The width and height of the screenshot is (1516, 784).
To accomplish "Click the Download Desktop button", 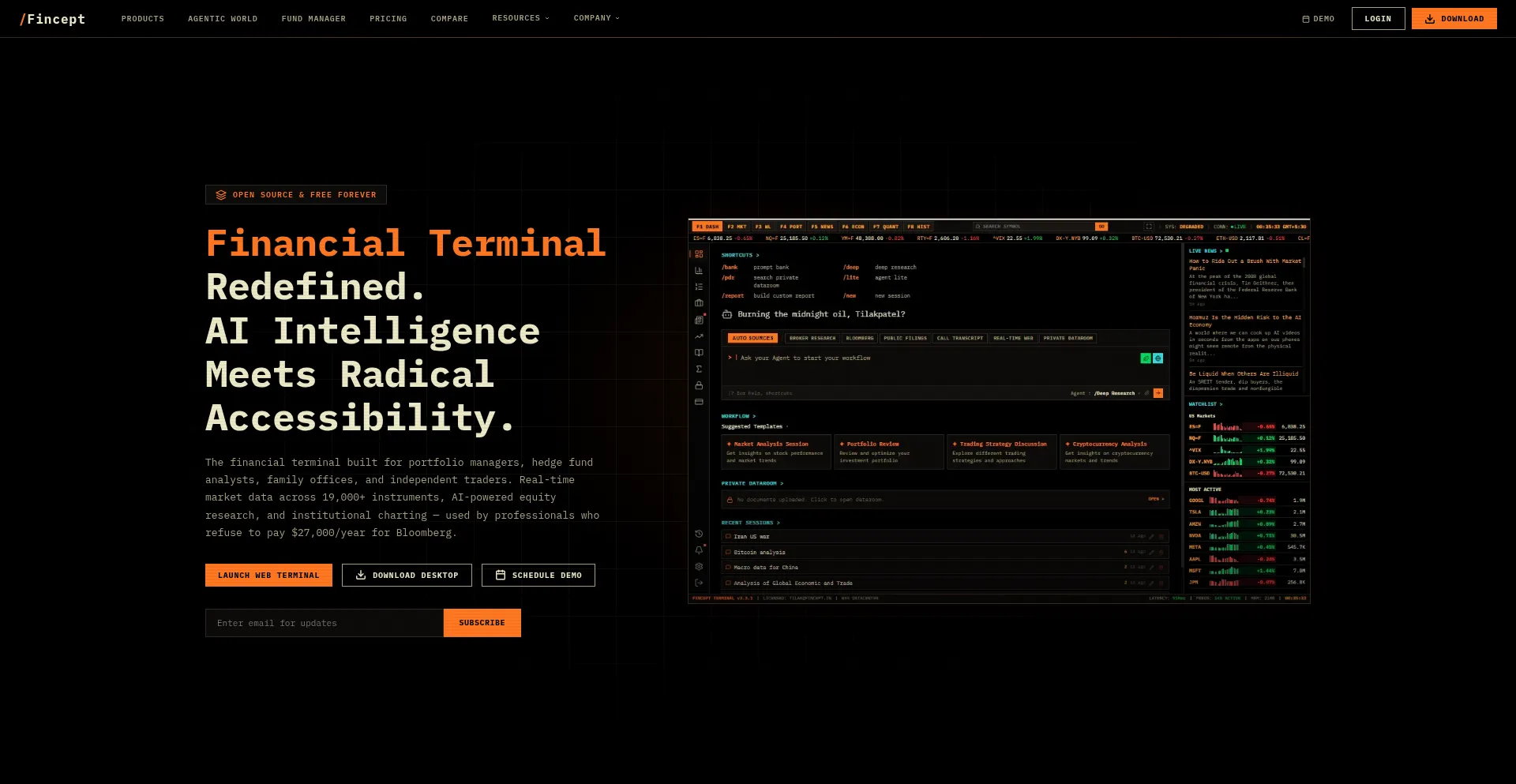I will pyautogui.click(x=407, y=576).
